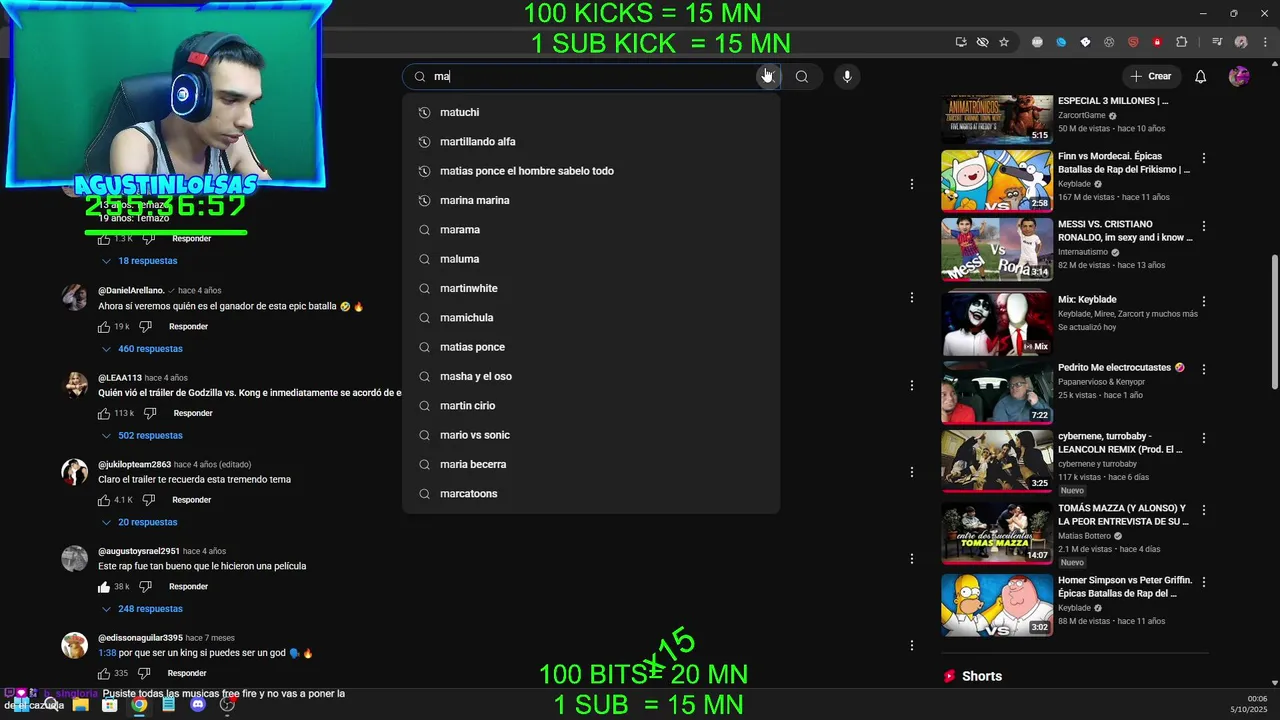Open options for Mix: Keyblade
Viewport: 1280px width, 720px height.
pos(1204,301)
